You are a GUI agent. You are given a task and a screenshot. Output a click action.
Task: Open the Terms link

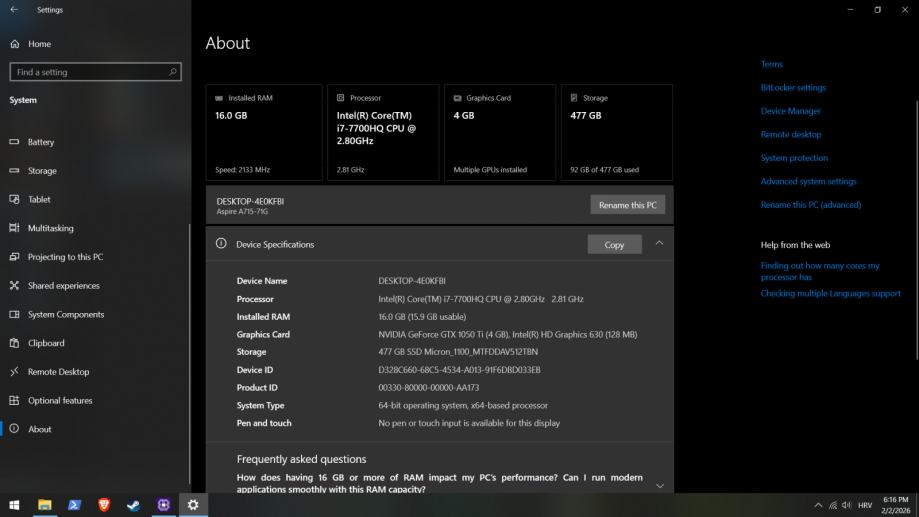[771, 64]
